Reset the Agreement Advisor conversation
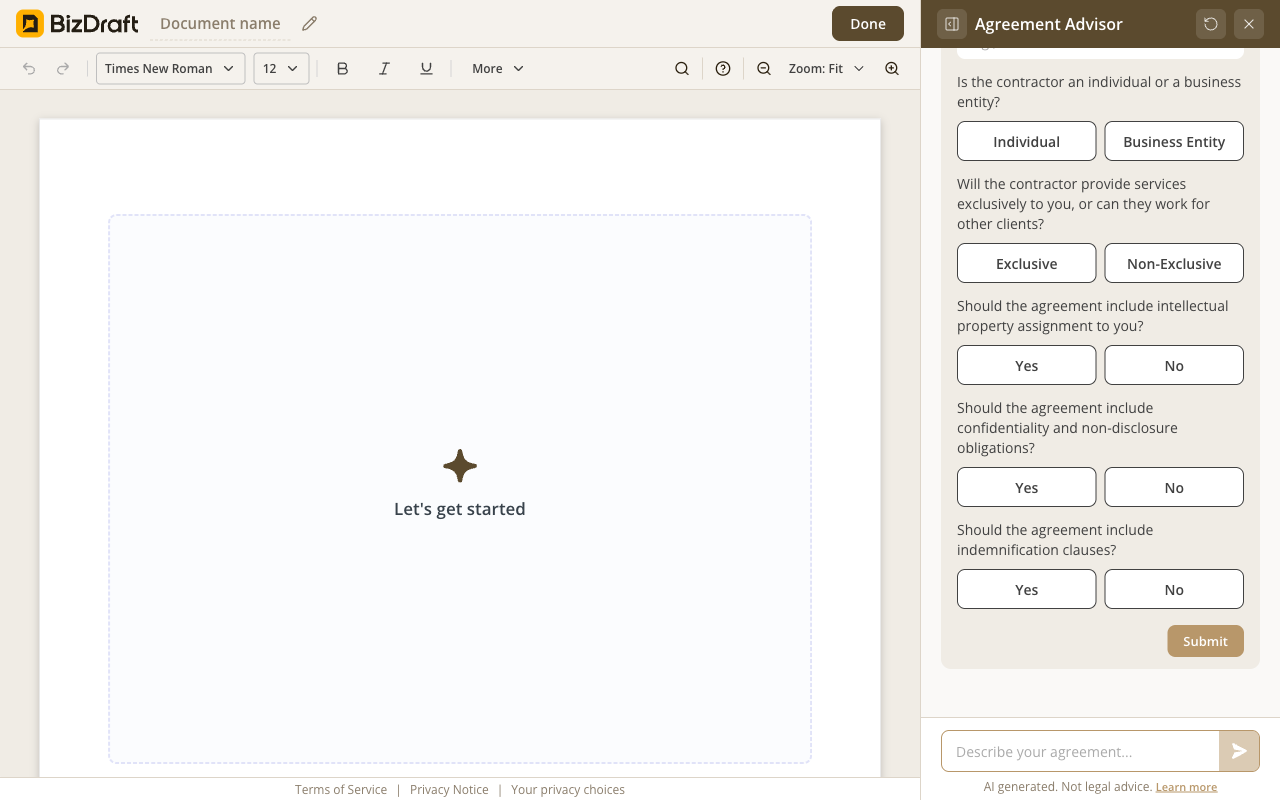The width and height of the screenshot is (1280, 800). [x=1211, y=24]
